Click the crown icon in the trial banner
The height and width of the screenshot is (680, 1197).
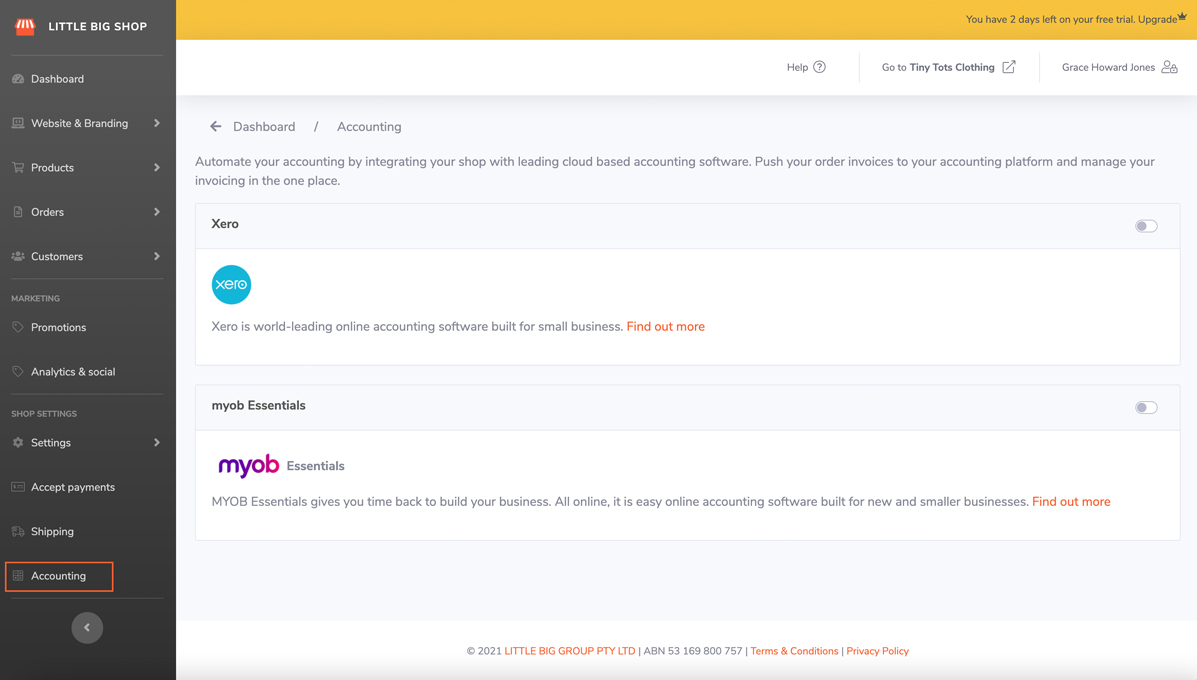[1182, 16]
